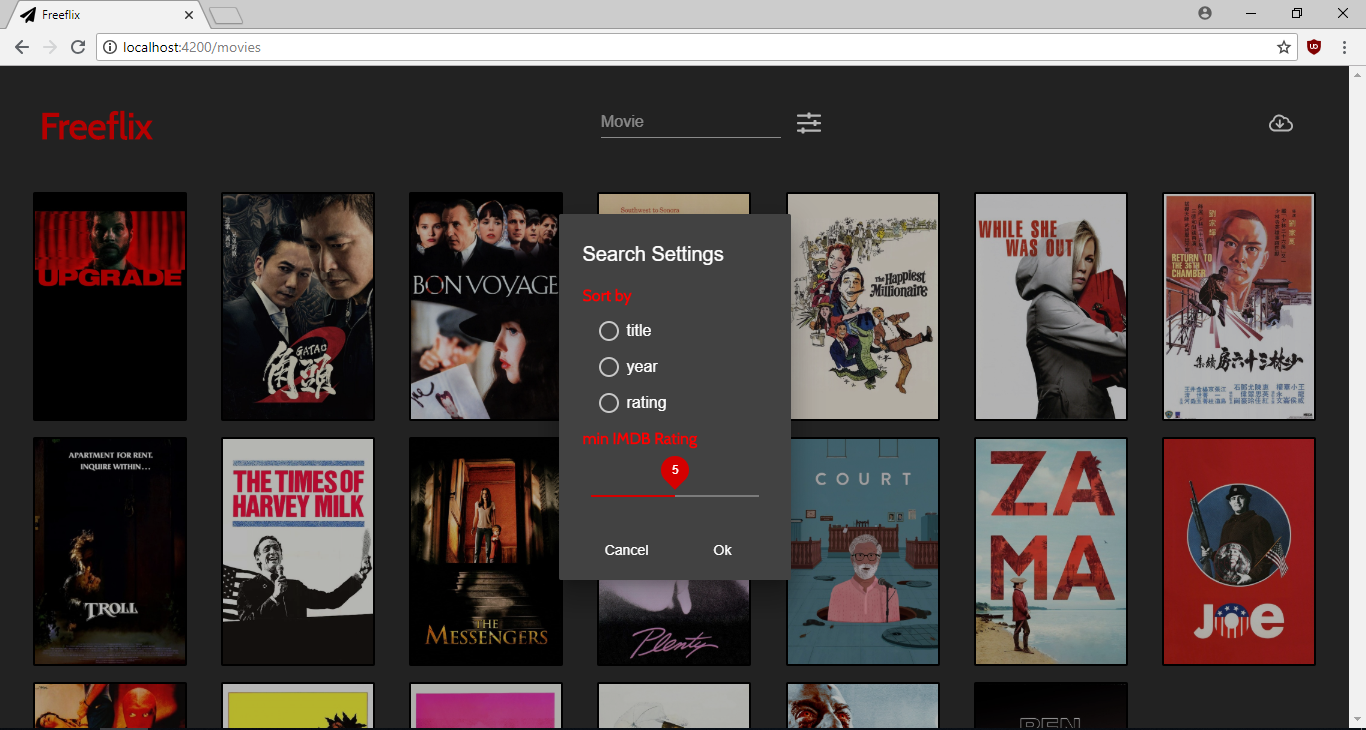Click the Search Settings heading text

pos(653,254)
